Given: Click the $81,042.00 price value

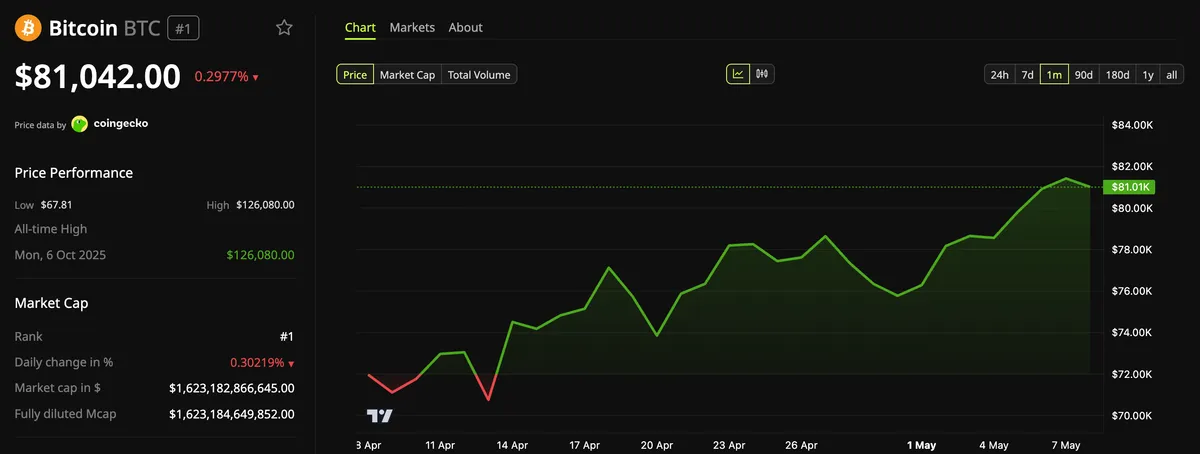Looking at the screenshot, I should pyautogui.click(x=98, y=76).
